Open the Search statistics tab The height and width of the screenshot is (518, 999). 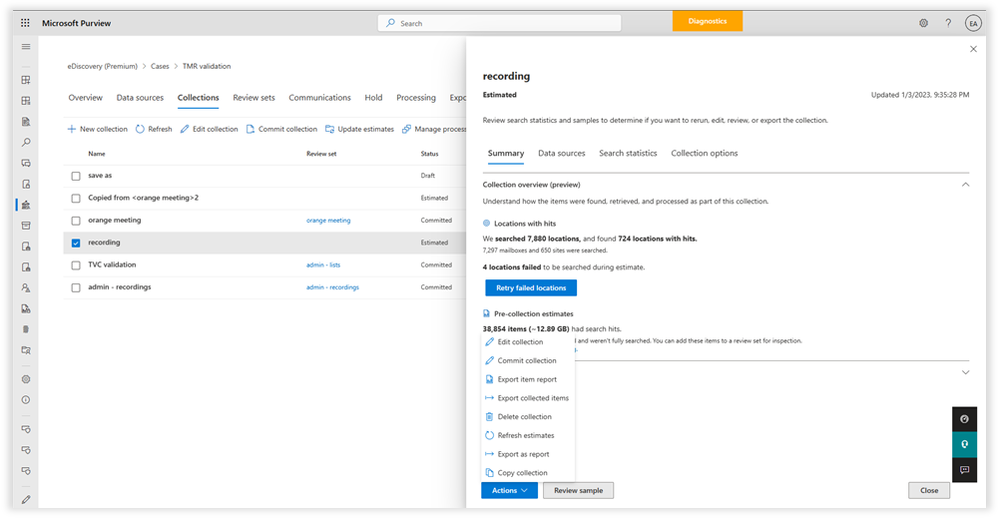click(628, 154)
